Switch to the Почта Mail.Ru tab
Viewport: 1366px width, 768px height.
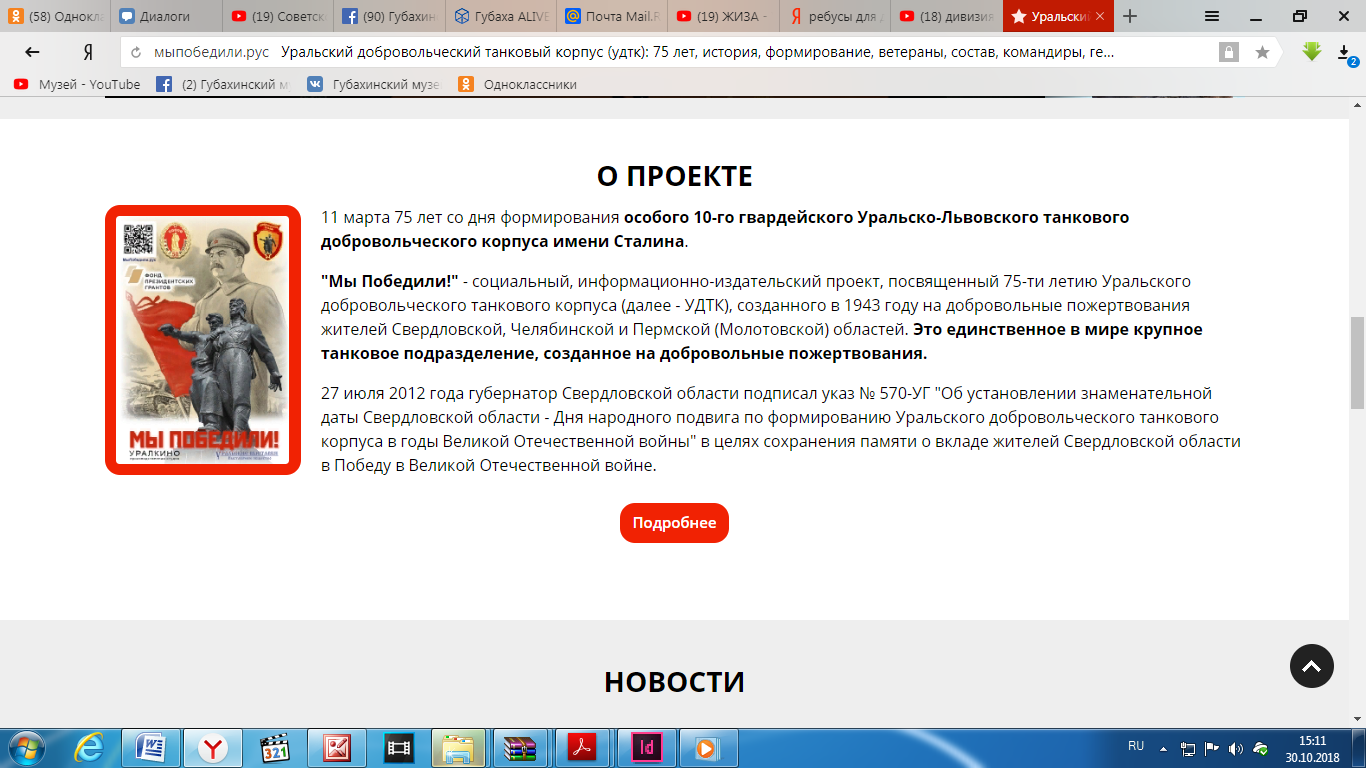pos(612,16)
